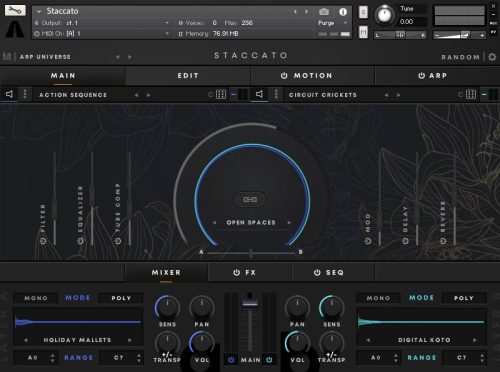Click layer A SENS knob

(x=167, y=307)
